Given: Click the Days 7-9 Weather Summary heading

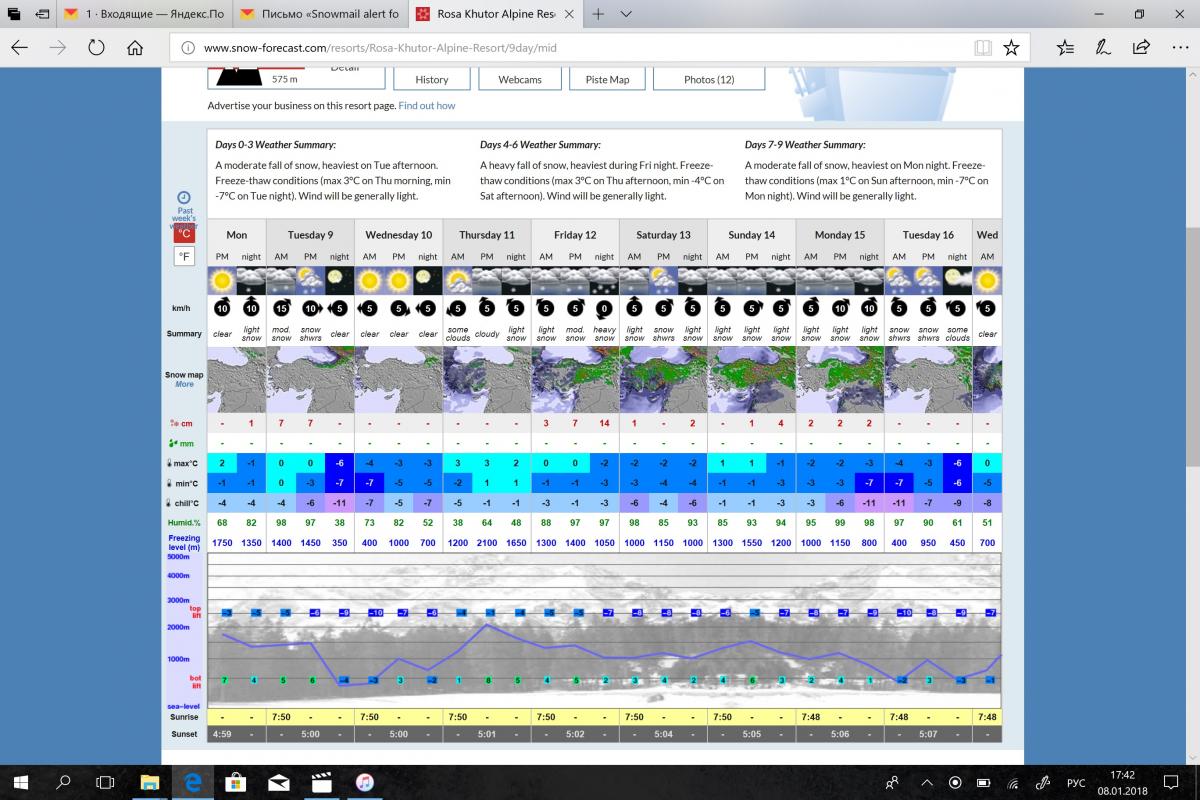Looking at the screenshot, I should (805, 145).
